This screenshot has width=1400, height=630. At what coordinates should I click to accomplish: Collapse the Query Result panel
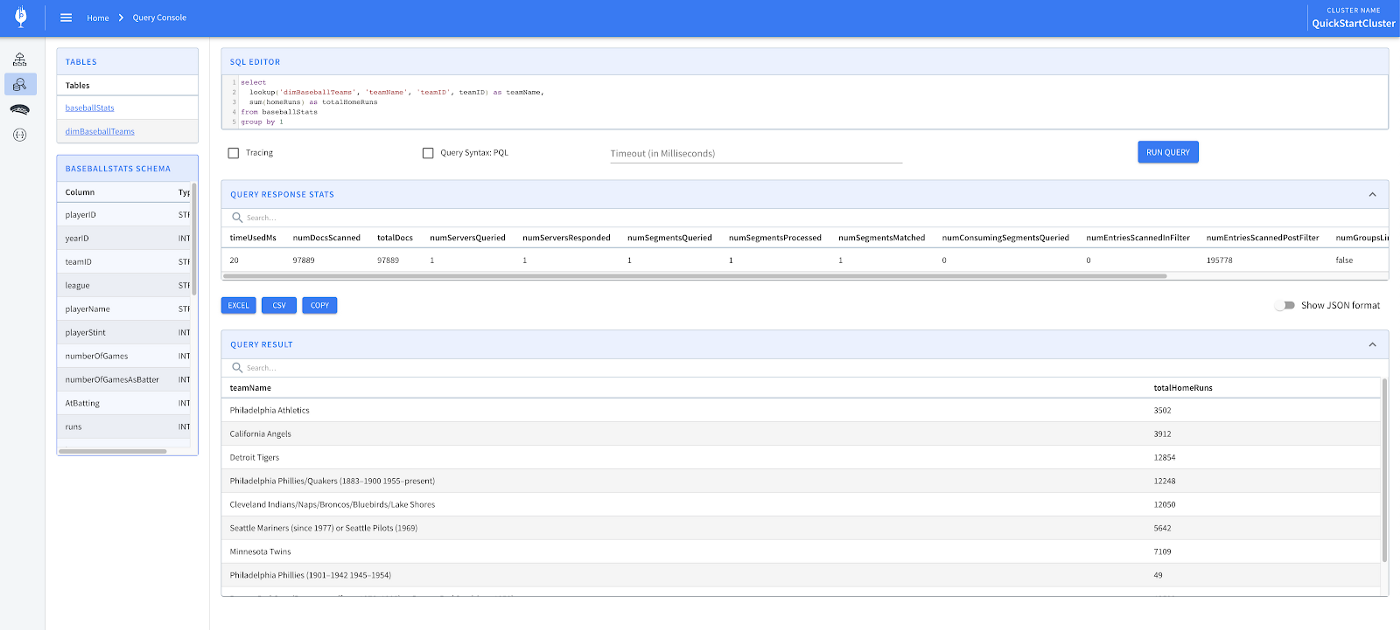coord(1374,343)
